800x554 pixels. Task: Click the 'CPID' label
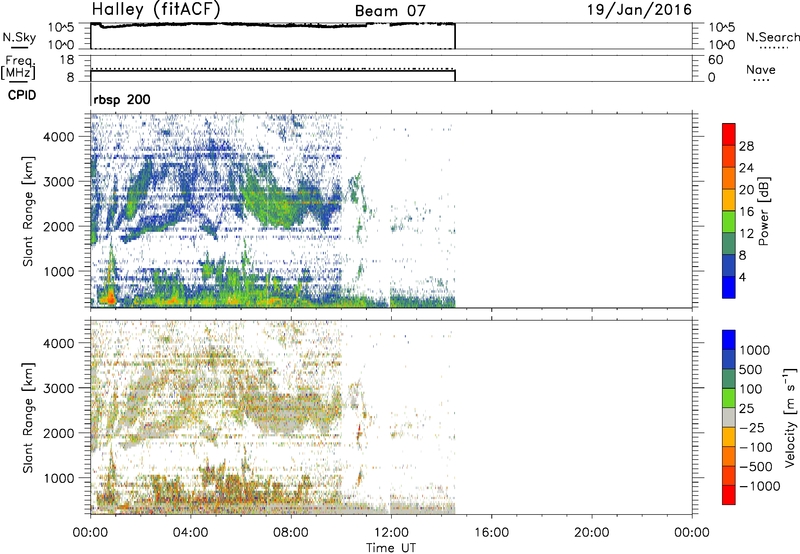22,95
